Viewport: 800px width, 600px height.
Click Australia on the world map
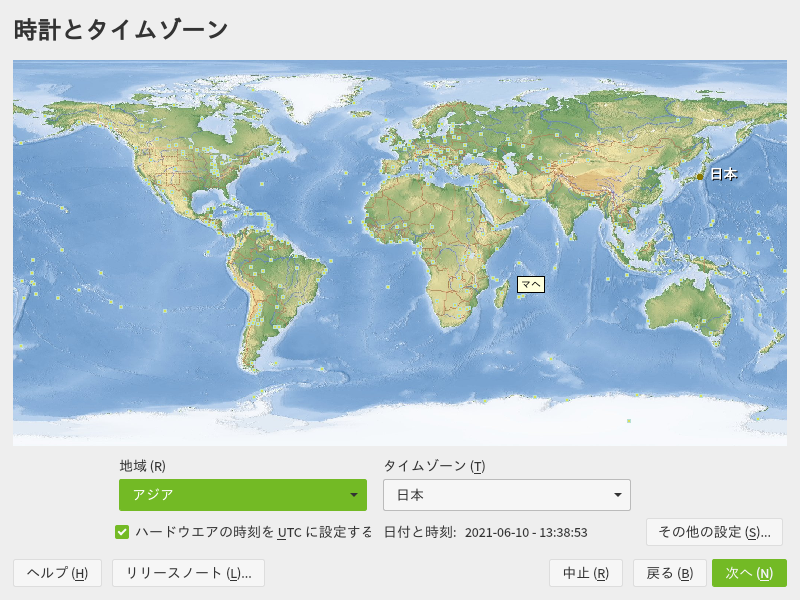click(x=686, y=308)
